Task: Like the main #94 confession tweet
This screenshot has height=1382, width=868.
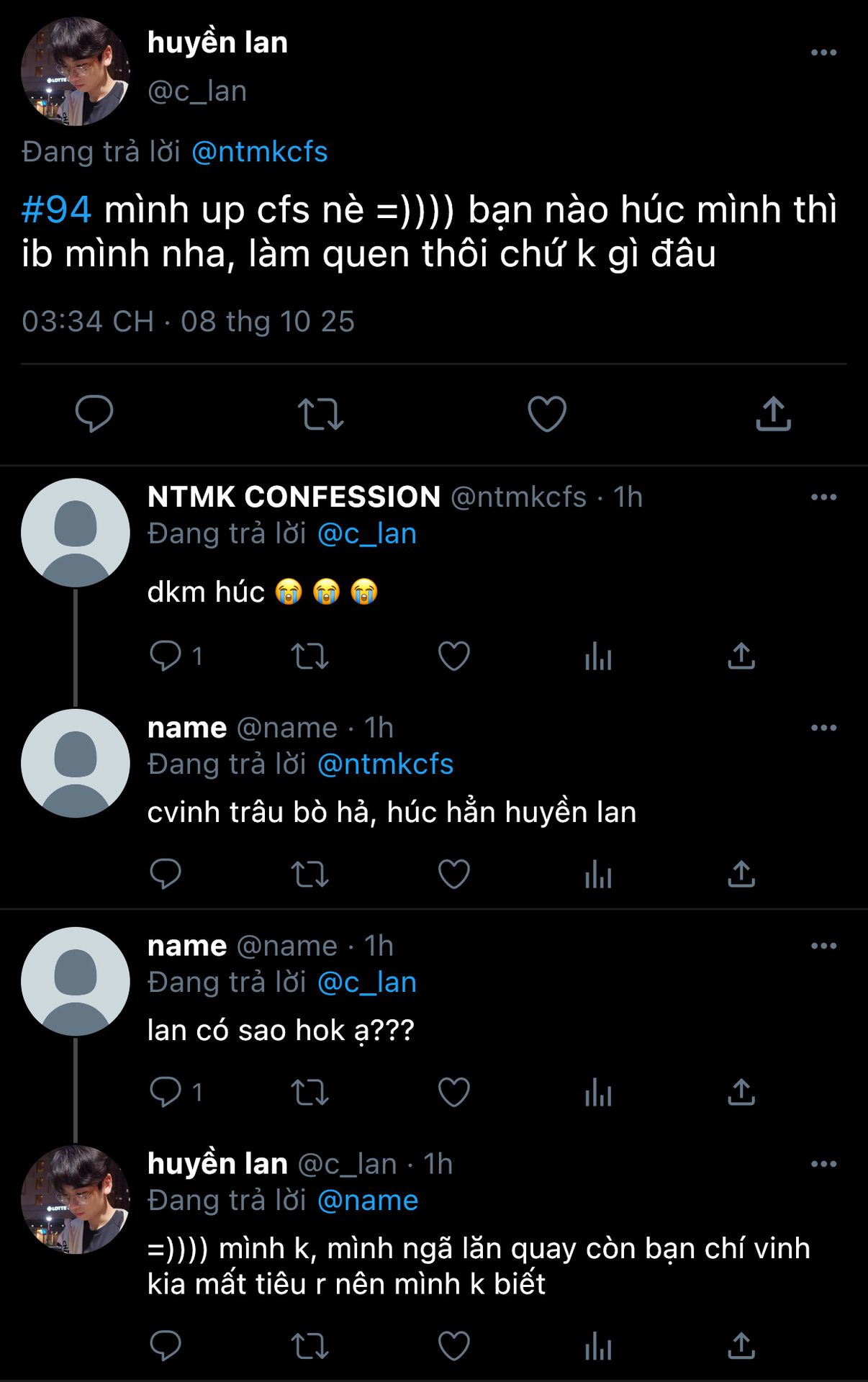Action: [547, 414]
